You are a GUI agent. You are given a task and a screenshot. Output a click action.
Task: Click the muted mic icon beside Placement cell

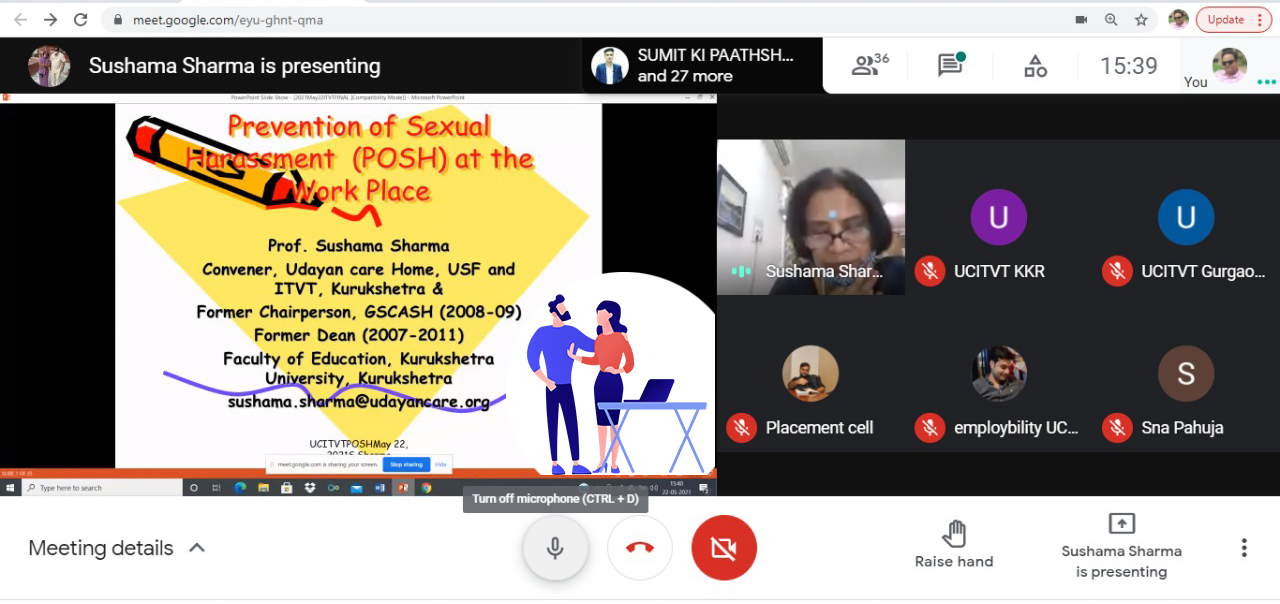pos(741,428)
